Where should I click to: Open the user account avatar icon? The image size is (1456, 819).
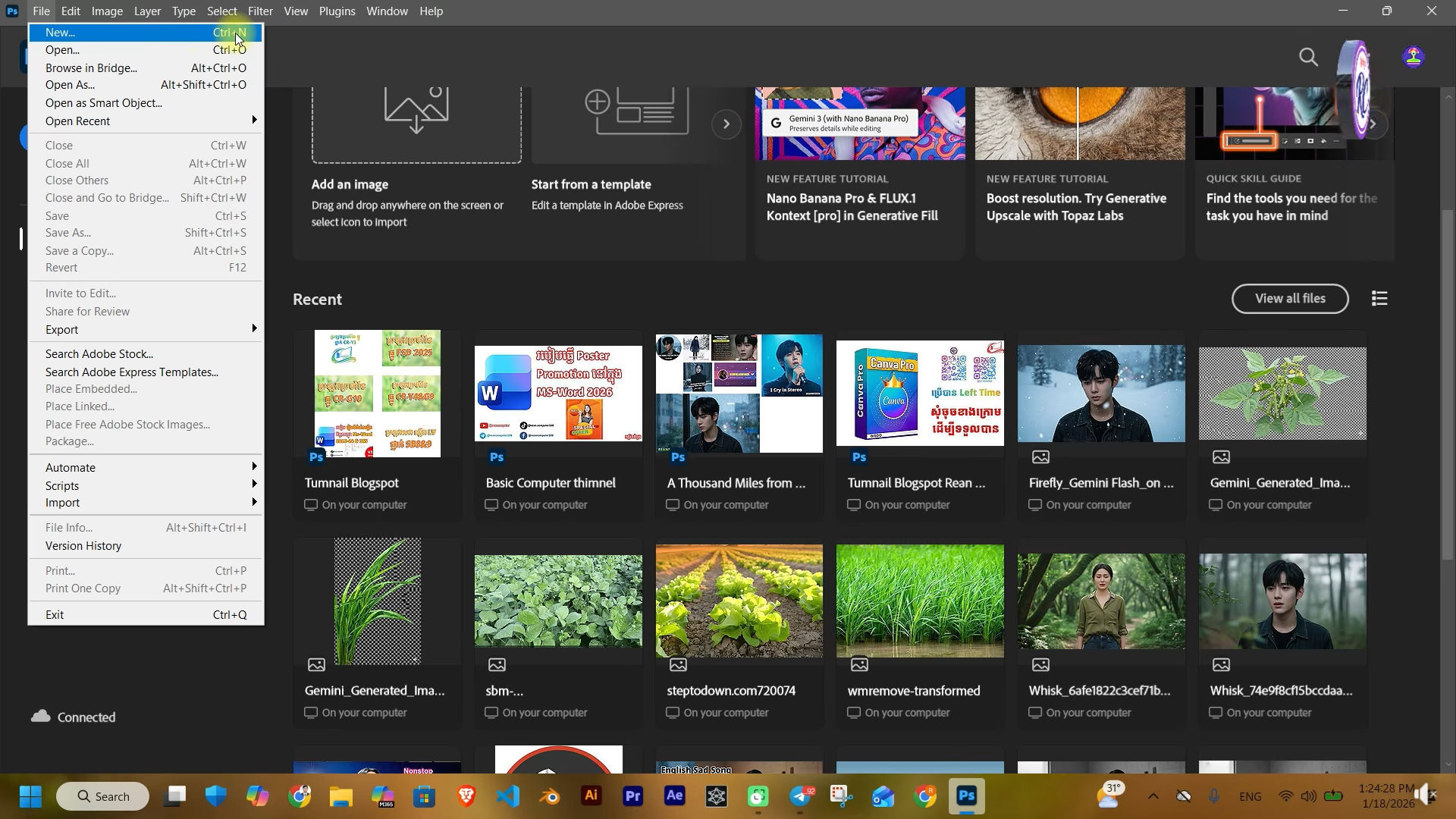(x=1413, y=58)
